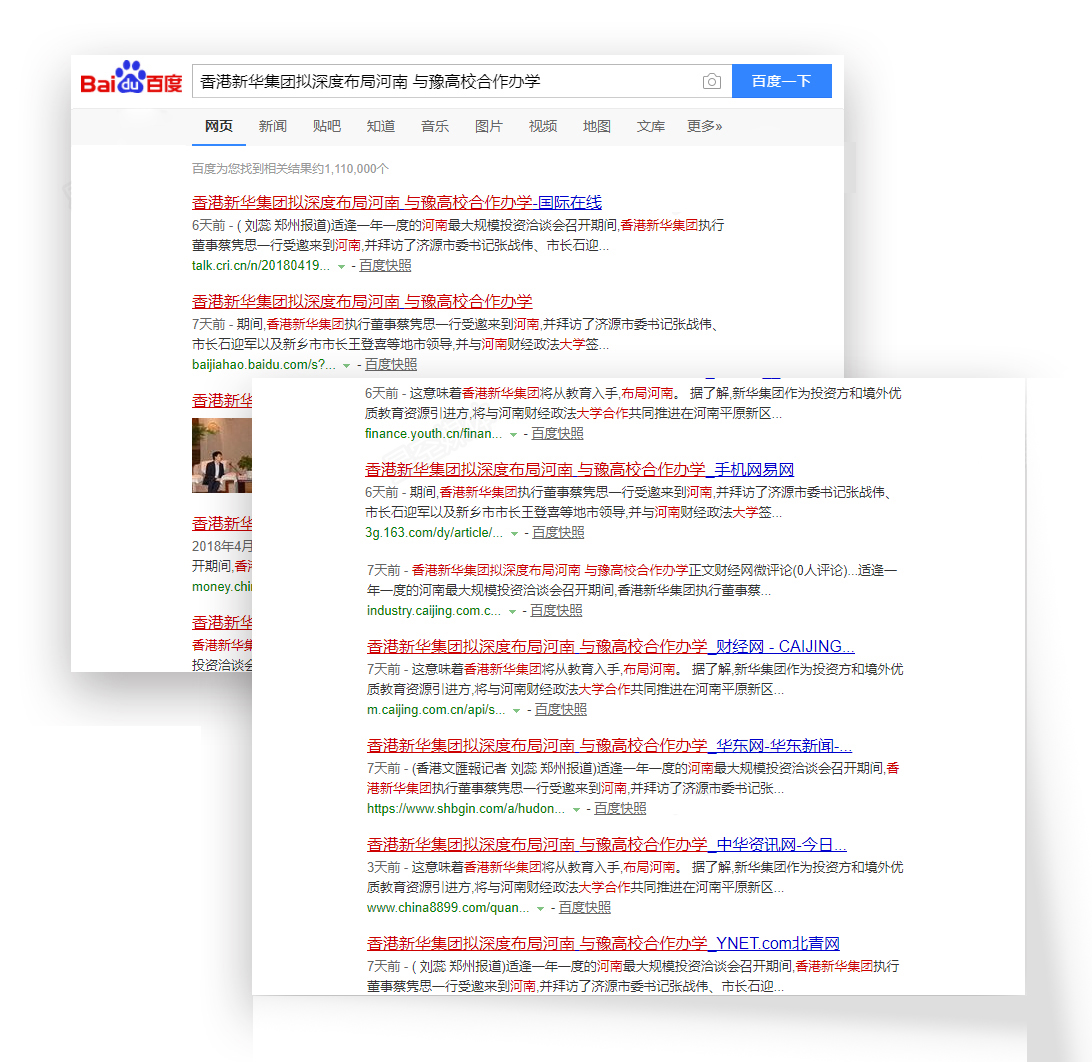Switch to the 地图 tab
The image size is (1092, 1062).
tap(596, 126)
